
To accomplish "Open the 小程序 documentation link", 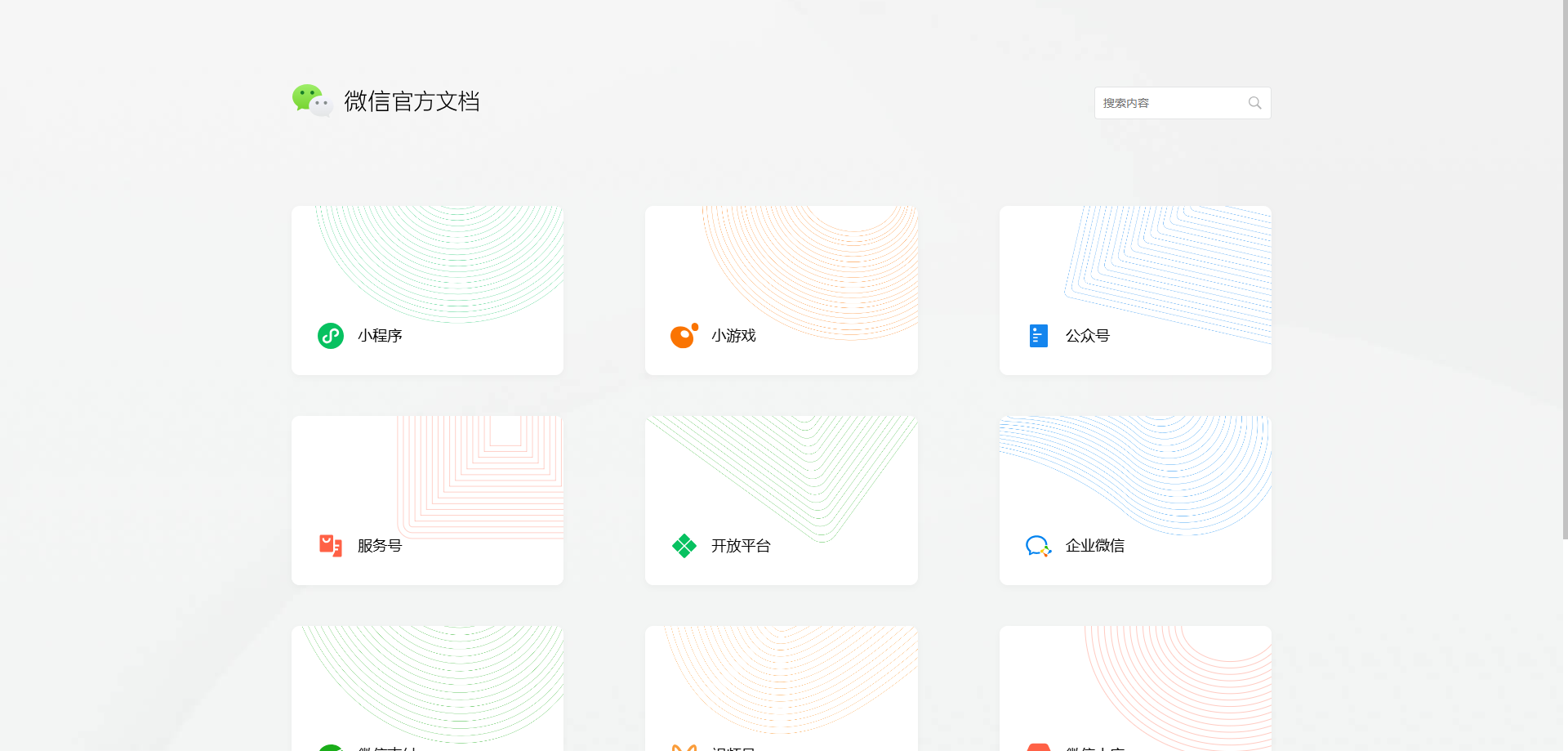I will pos(380,336).
